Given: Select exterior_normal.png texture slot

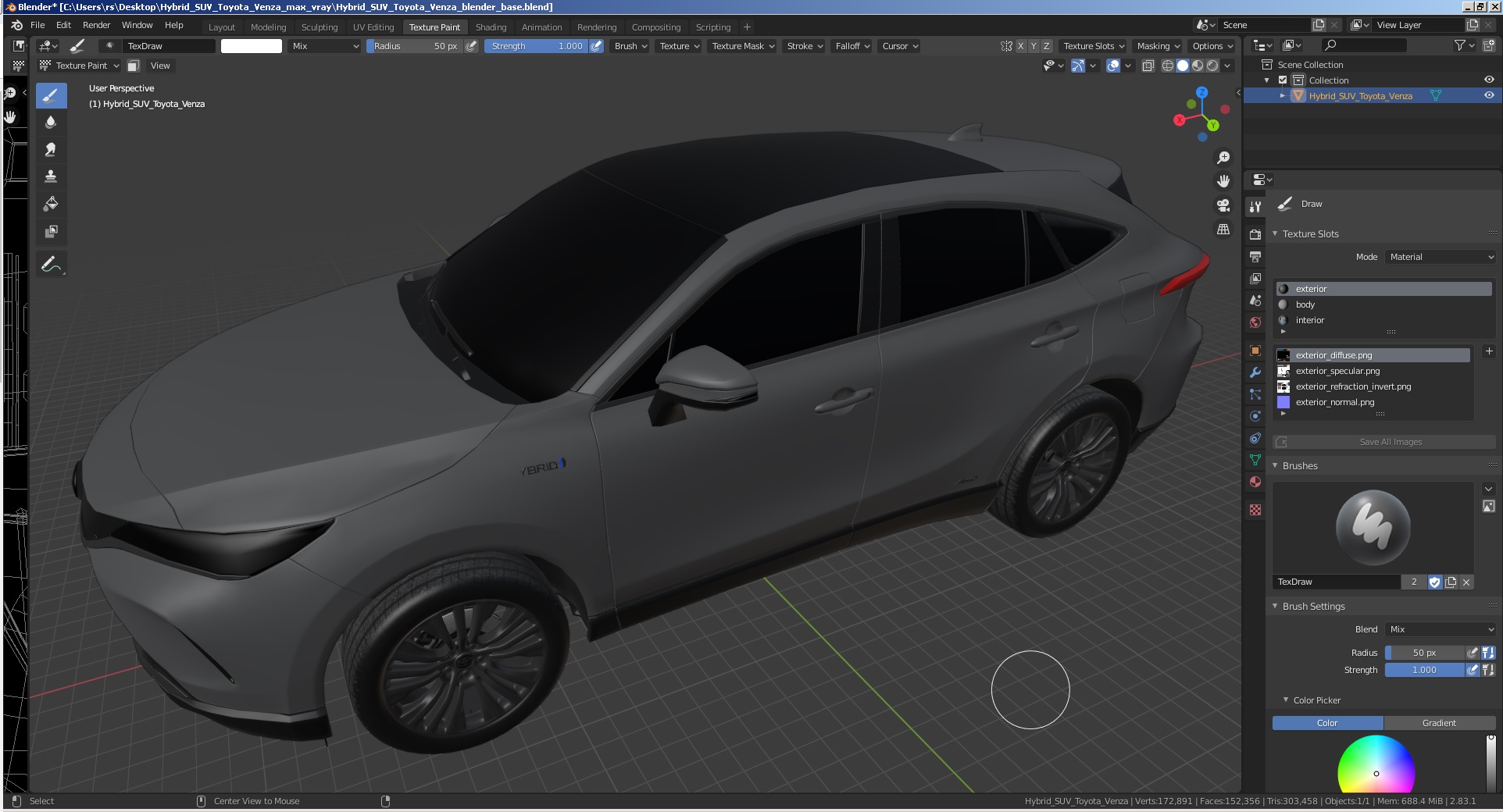Looking at the screenshot, I should click(x=1373, y=402).
